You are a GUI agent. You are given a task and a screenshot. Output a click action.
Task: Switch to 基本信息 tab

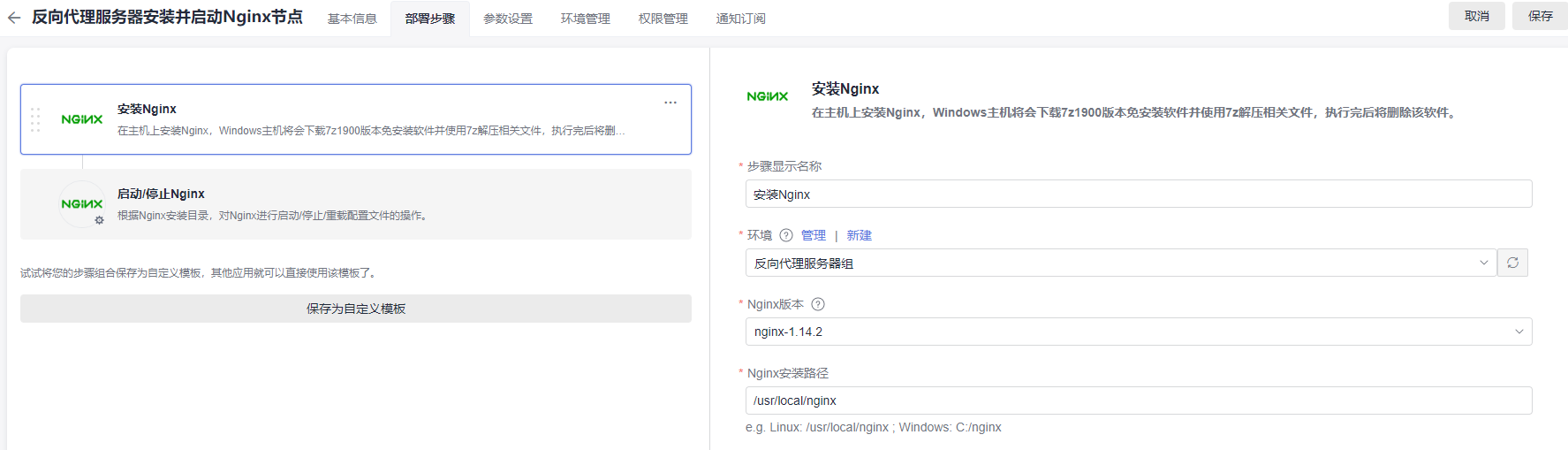click(352, 19)
